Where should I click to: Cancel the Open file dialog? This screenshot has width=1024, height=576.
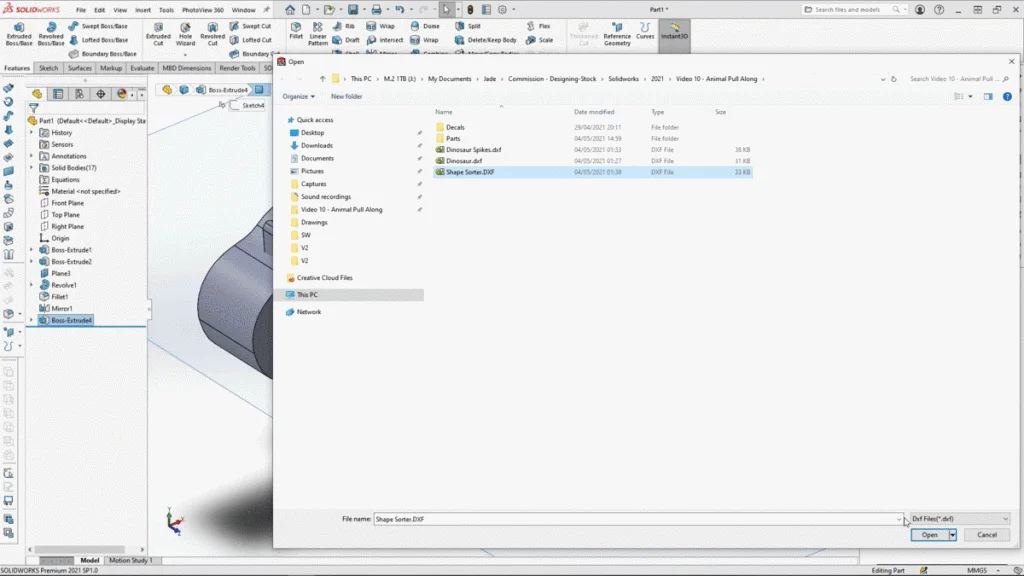[x=986, y=535]
